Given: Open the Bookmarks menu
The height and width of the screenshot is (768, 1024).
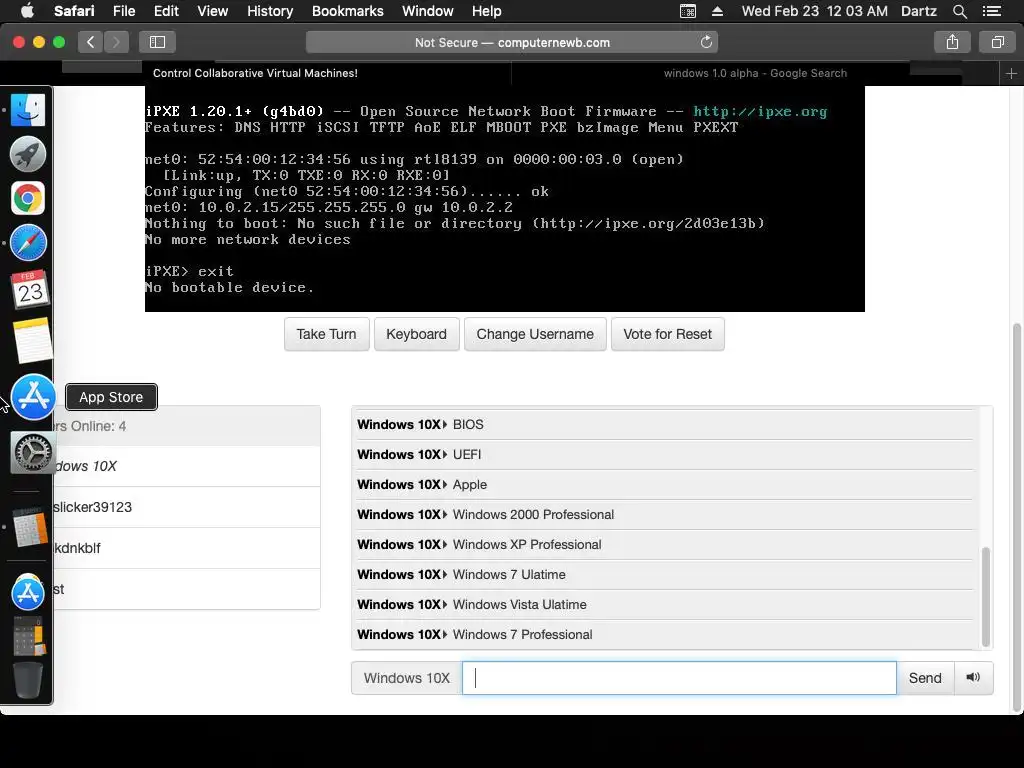Looking at the screenshot, I should click(x=347, y=11).
